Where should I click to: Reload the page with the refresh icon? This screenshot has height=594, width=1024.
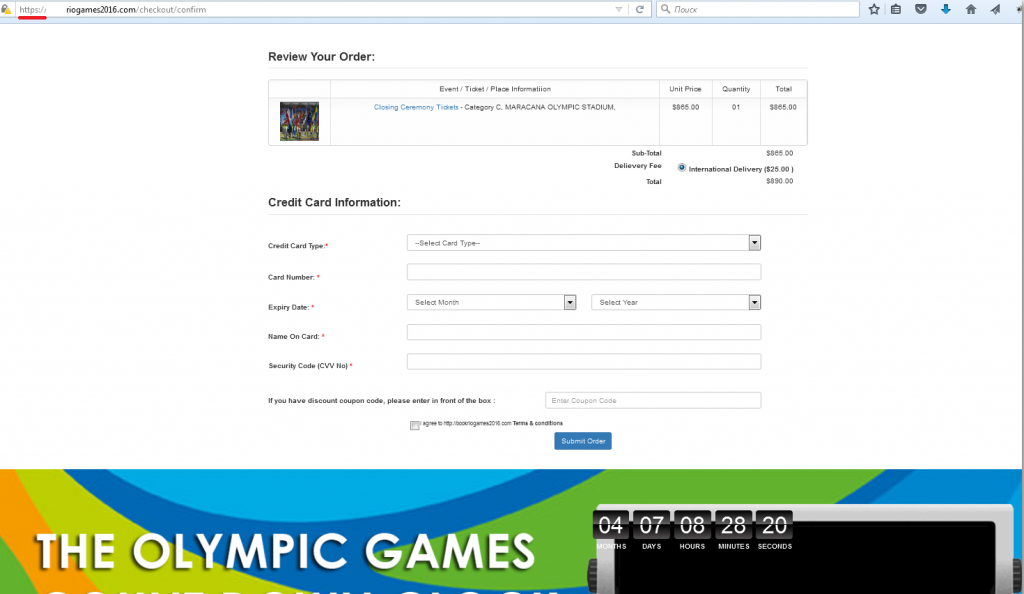pos(639,9)
